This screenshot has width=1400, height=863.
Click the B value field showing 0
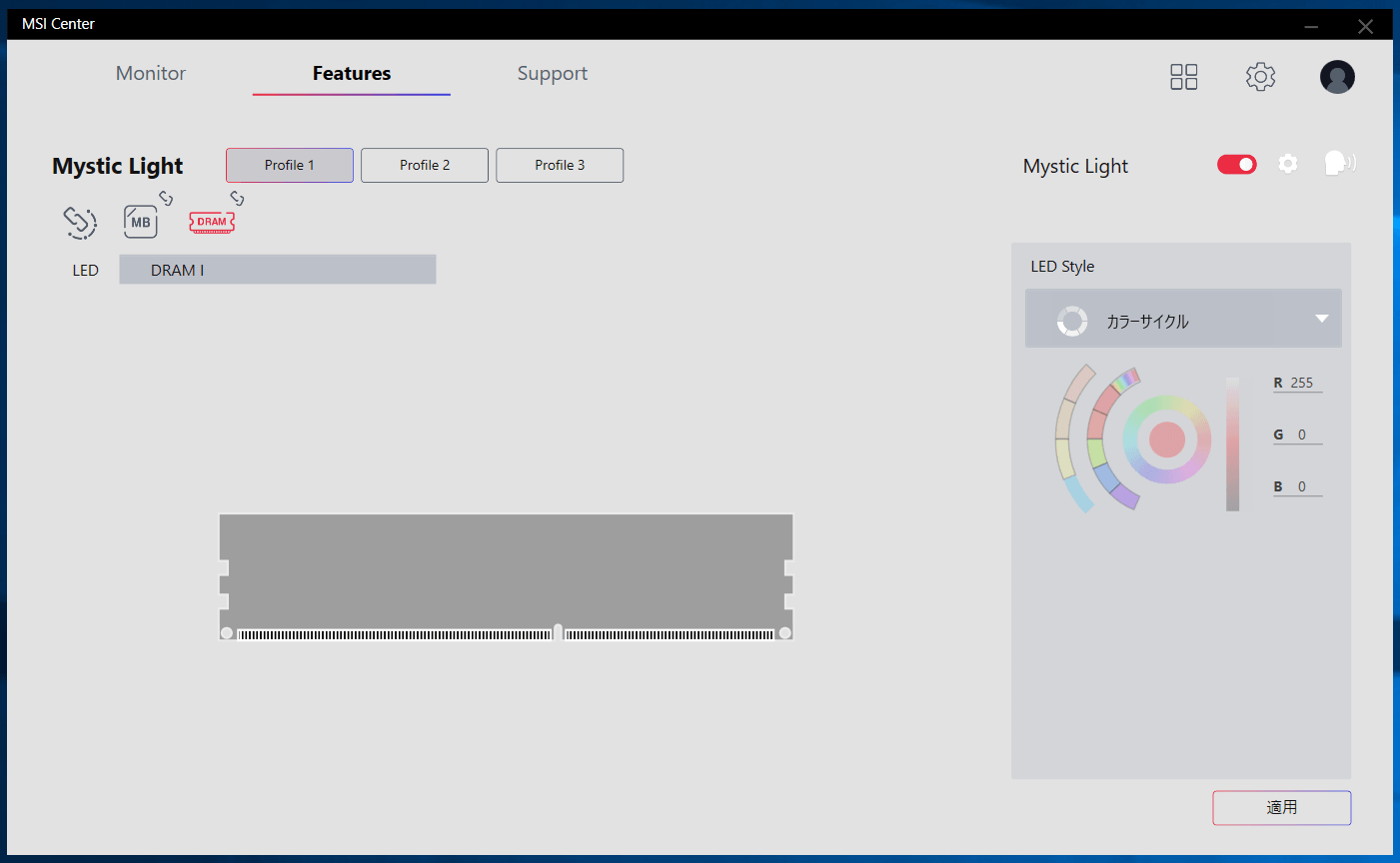click(1297, 486)
